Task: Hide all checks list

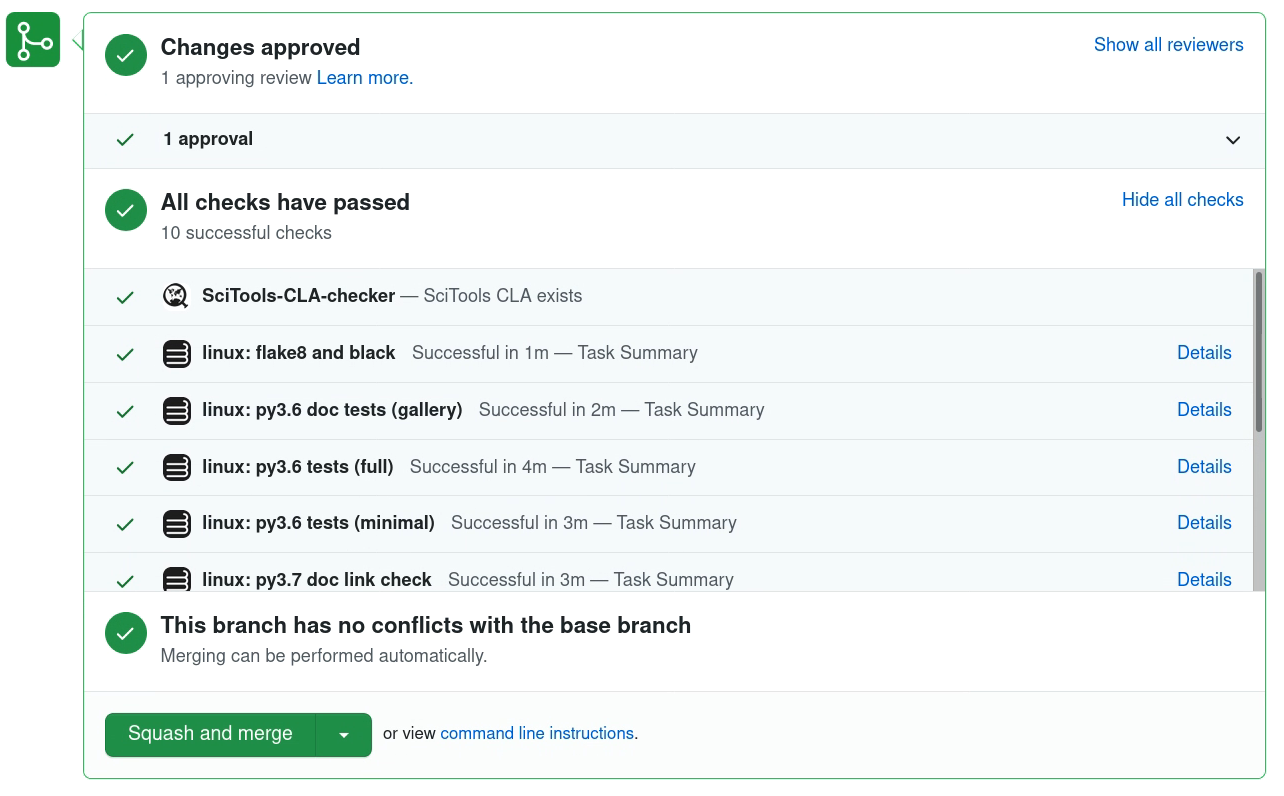Action: coord(1183,200)
